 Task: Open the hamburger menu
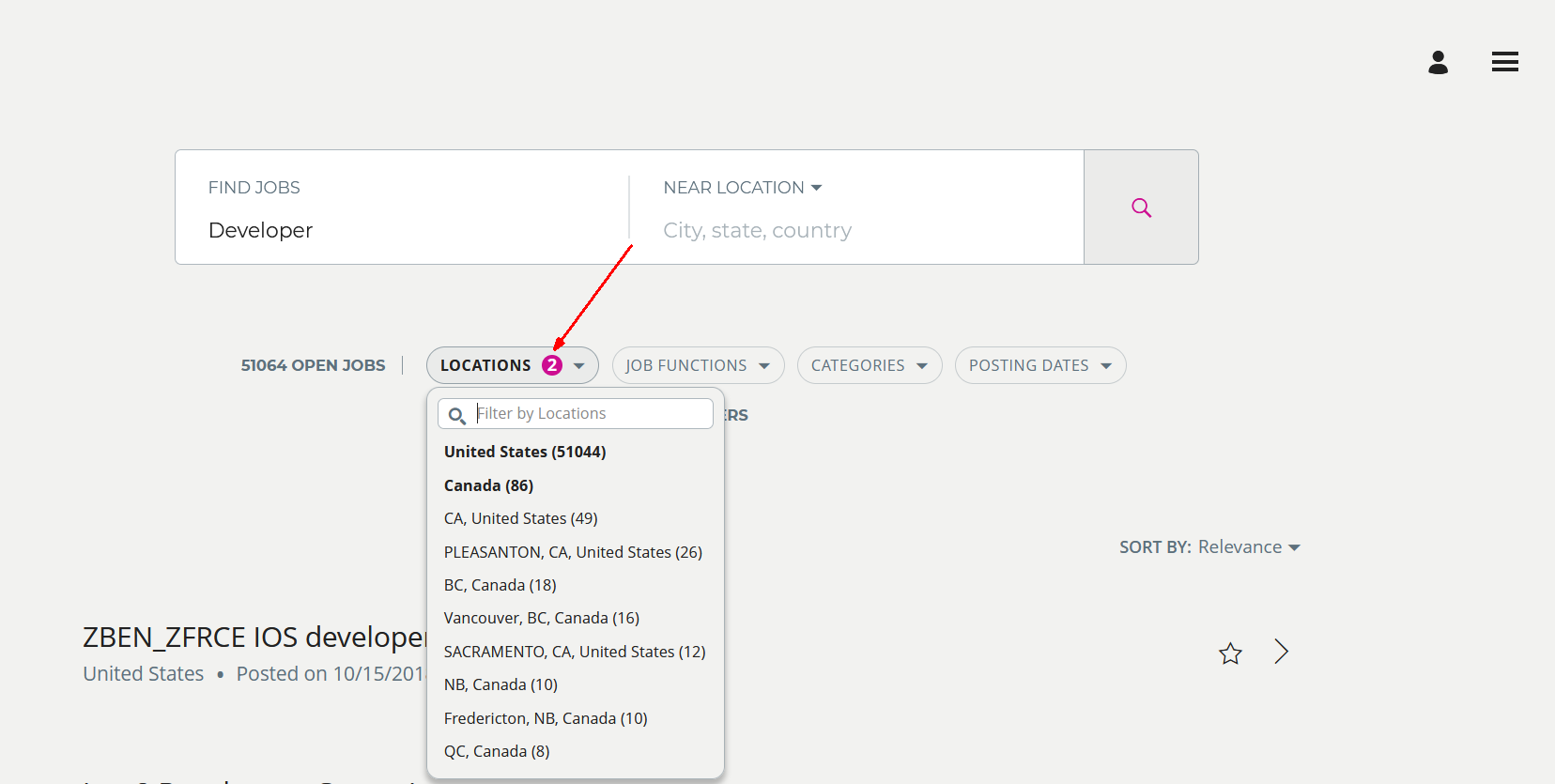point(1504,62)
